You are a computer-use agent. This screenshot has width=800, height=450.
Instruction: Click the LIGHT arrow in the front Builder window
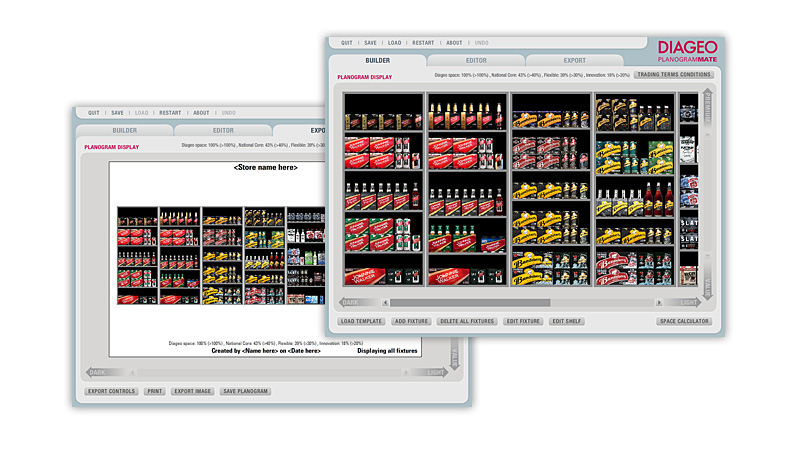click(x=688, y=302)
